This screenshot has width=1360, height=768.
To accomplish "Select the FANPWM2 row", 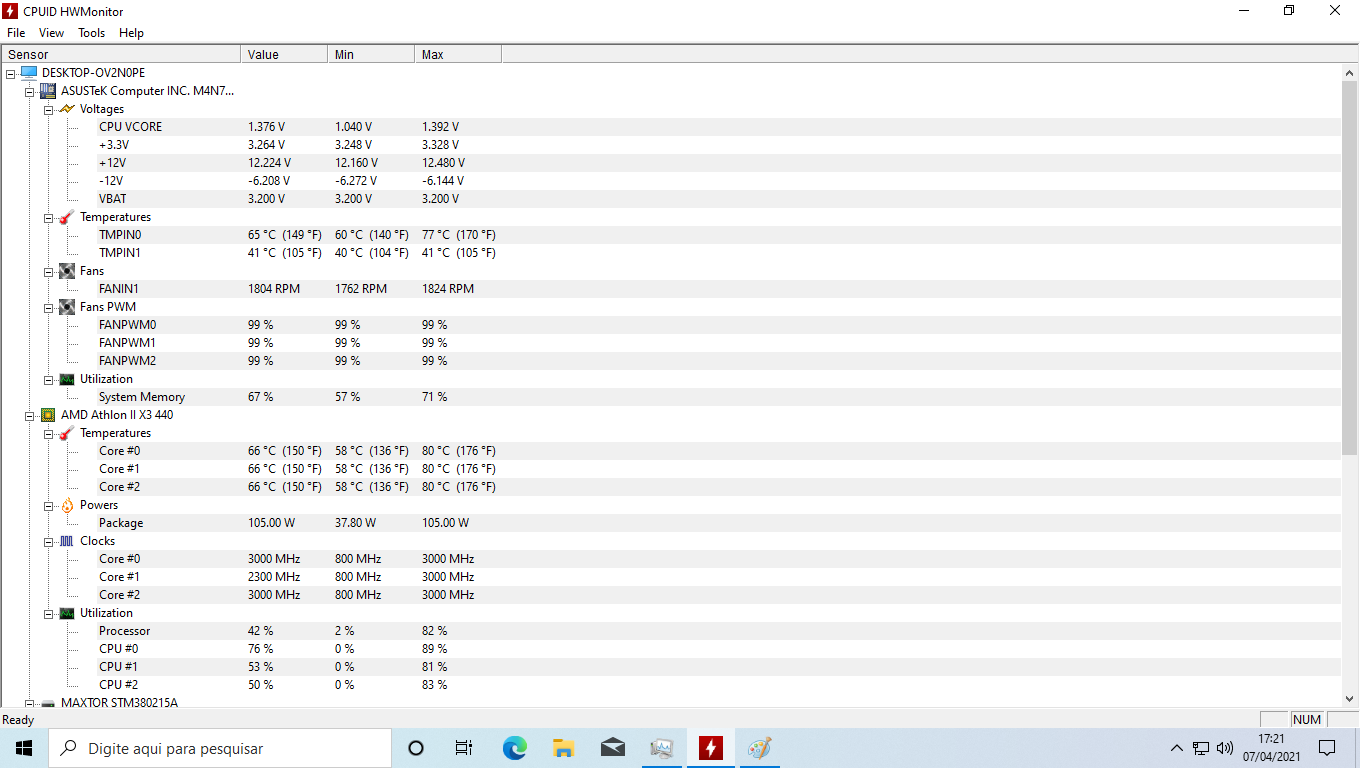I will (671, 361).
